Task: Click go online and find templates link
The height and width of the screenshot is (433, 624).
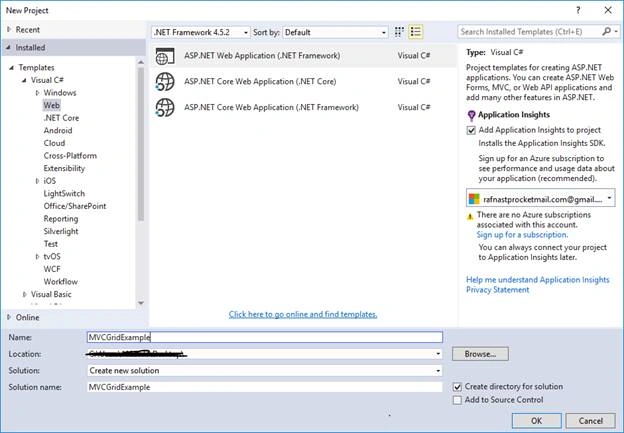Action: click(x=303, y=314)
